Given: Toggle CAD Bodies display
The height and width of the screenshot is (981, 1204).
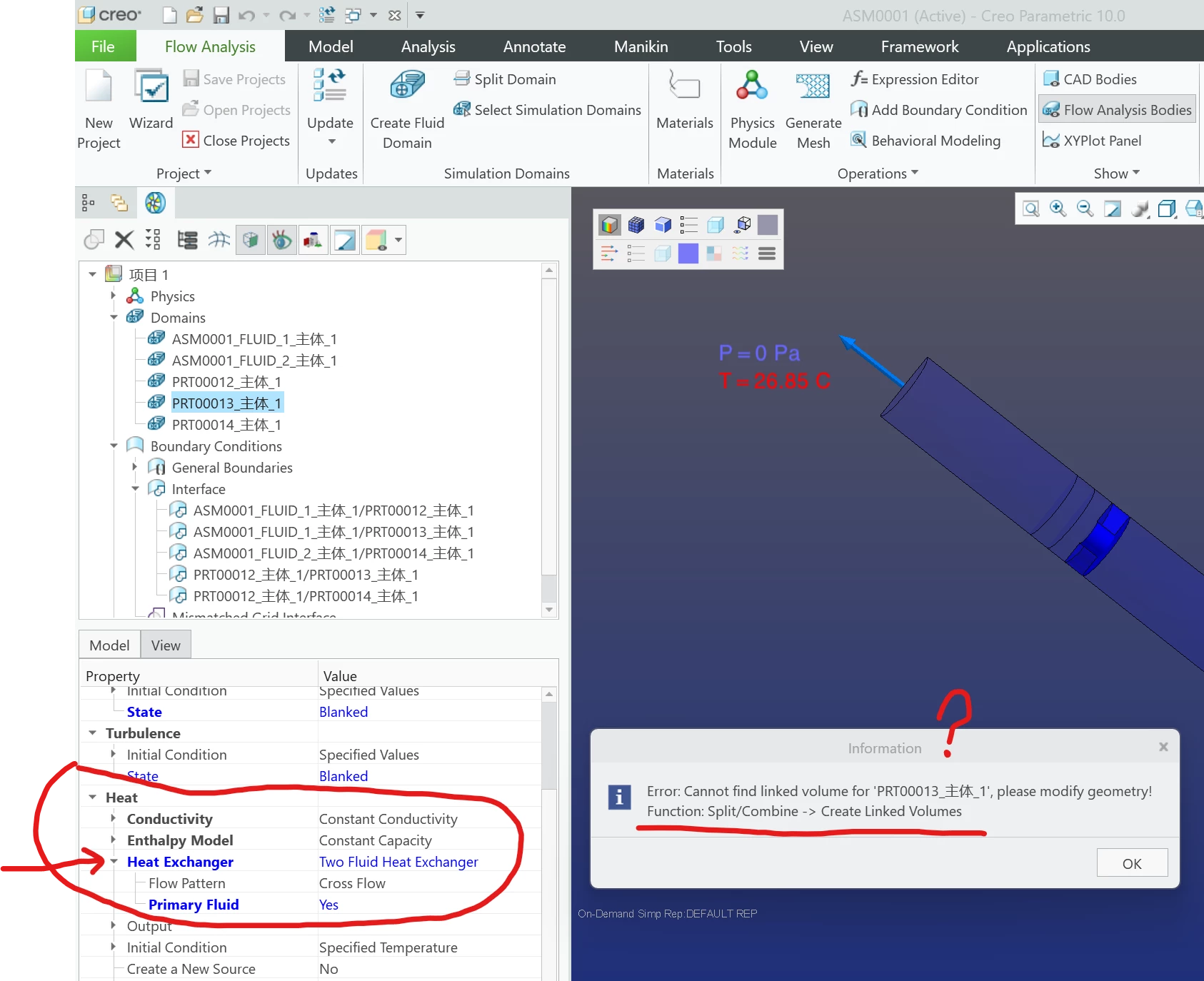Looking at the screenshot, I should 1090,79.
